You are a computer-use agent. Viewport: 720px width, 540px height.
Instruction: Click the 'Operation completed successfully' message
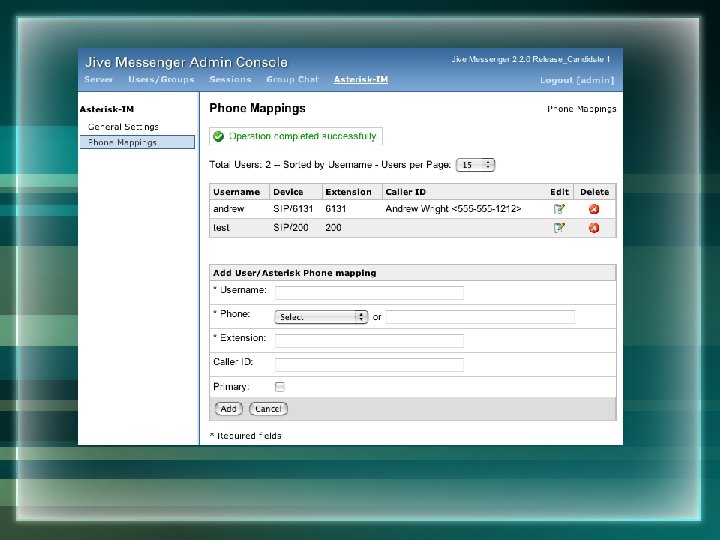pyautogui.click(x=303, y=136)
